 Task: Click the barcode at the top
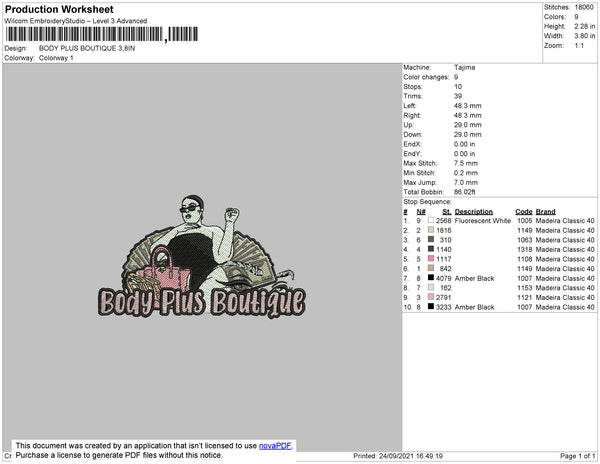(x=102, y=34)
